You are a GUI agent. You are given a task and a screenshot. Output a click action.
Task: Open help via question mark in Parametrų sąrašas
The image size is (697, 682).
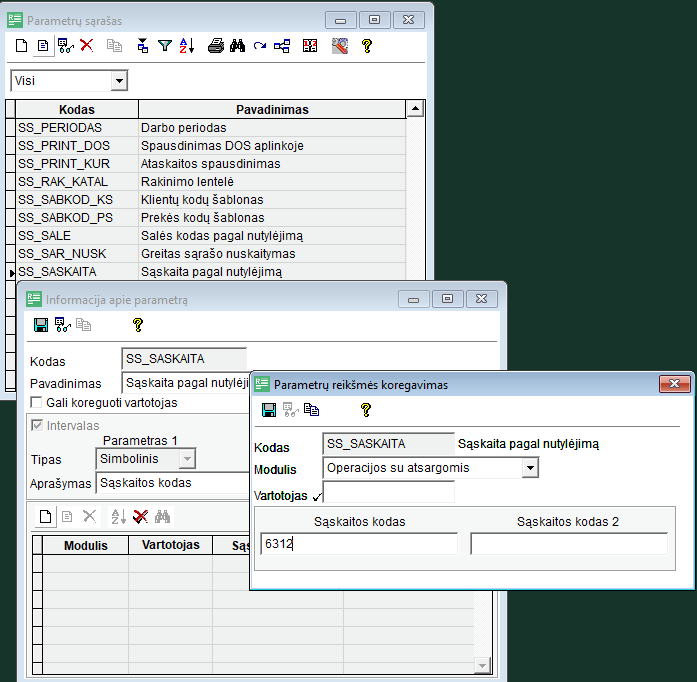[367, 45]
